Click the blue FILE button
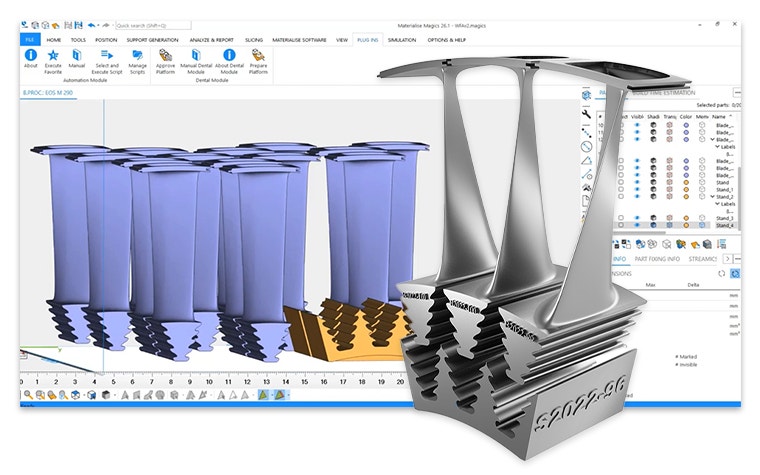The image size is (760, 475). [x=29, y=40]
